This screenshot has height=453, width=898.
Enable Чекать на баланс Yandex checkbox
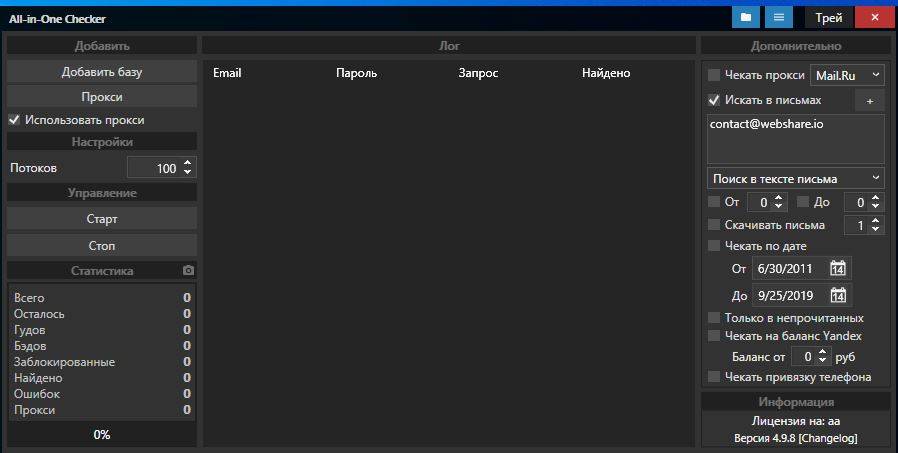click(714, 336)
